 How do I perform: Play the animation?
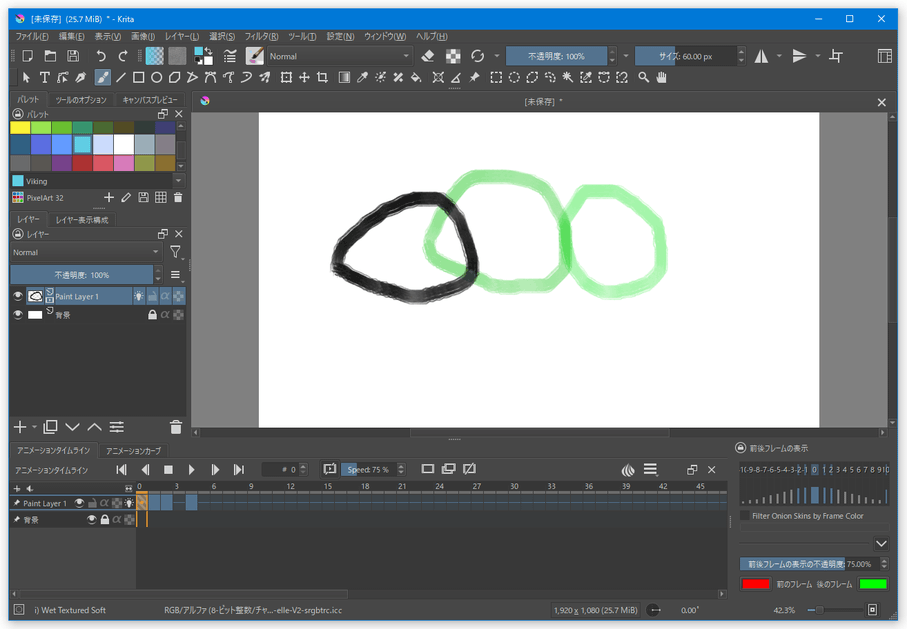[x=191, y=469]
